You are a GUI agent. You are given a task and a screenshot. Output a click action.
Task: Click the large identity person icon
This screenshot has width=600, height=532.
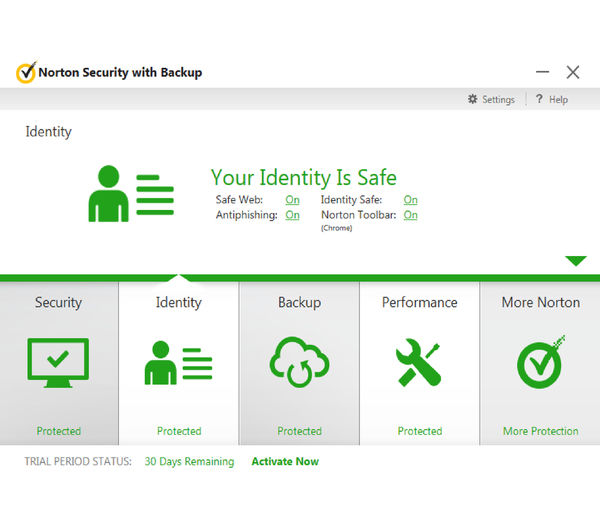(131, 194)
